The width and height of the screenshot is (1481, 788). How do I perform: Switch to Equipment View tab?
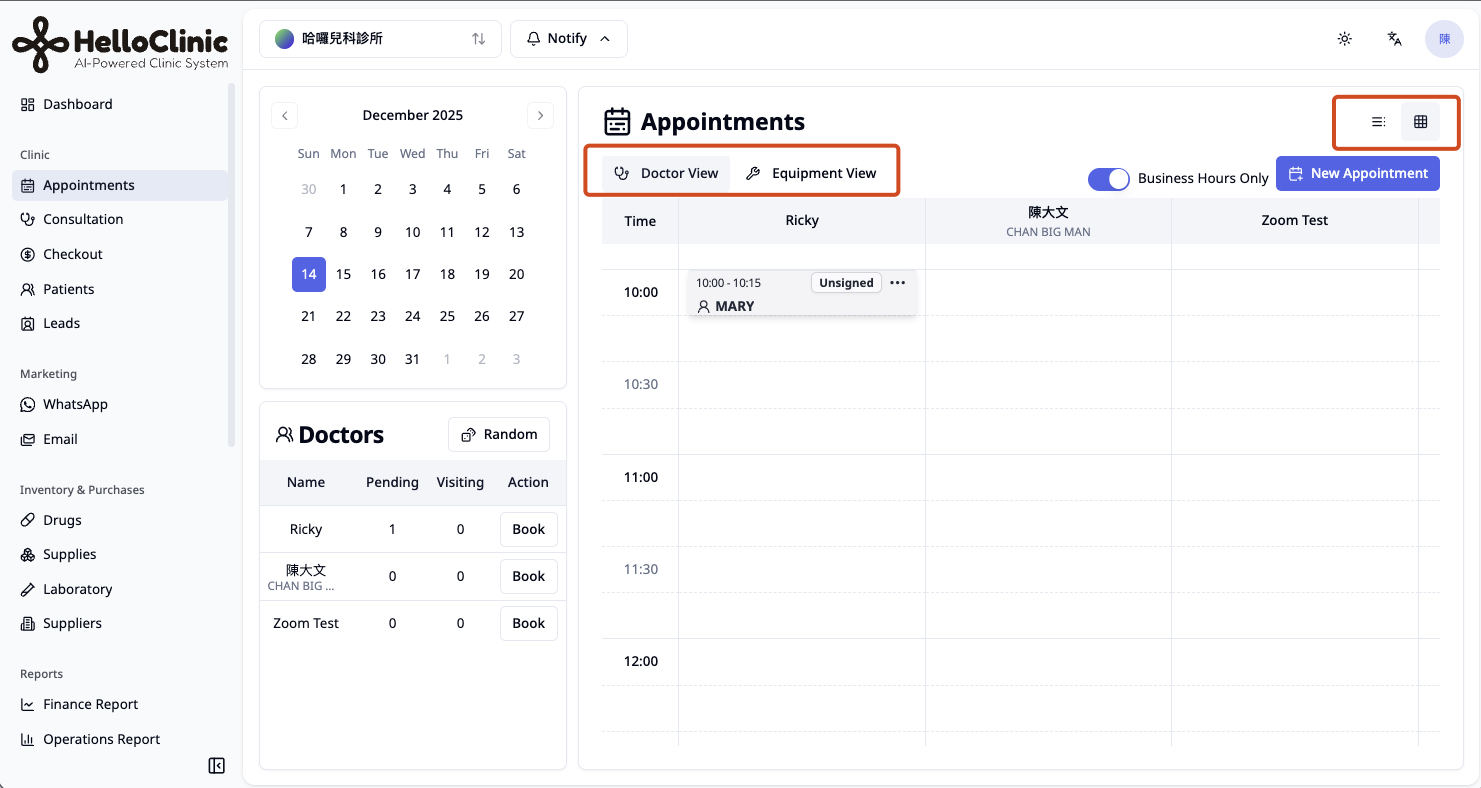point(812,173)
